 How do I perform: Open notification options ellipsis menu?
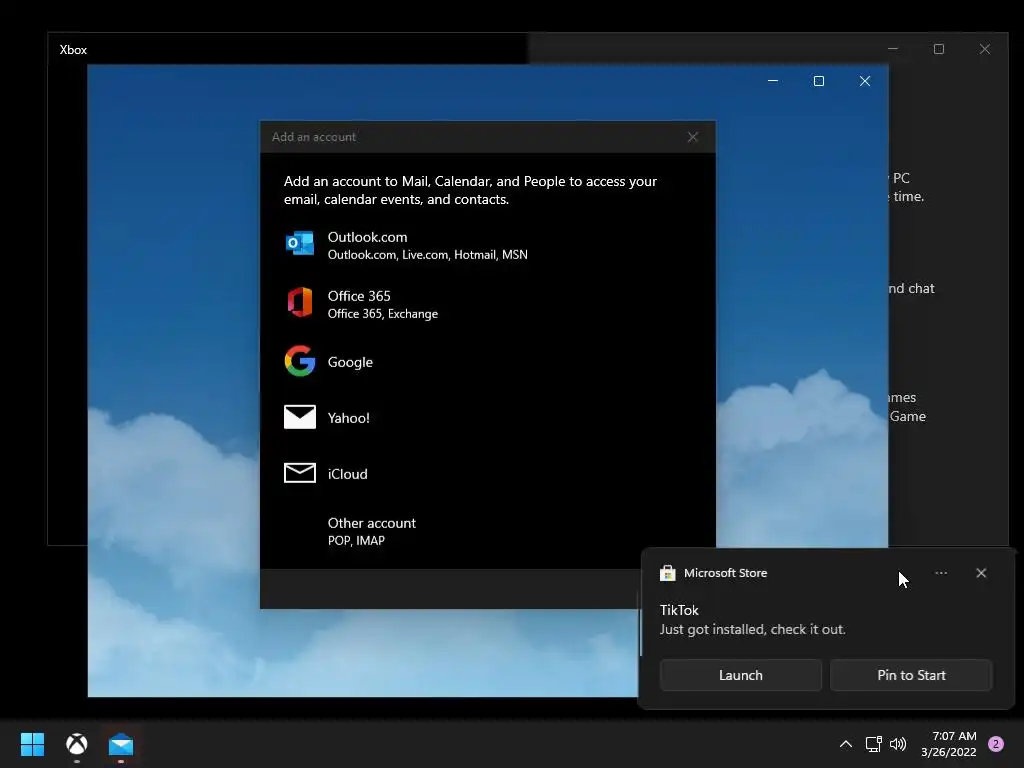[x=941, y=573]
